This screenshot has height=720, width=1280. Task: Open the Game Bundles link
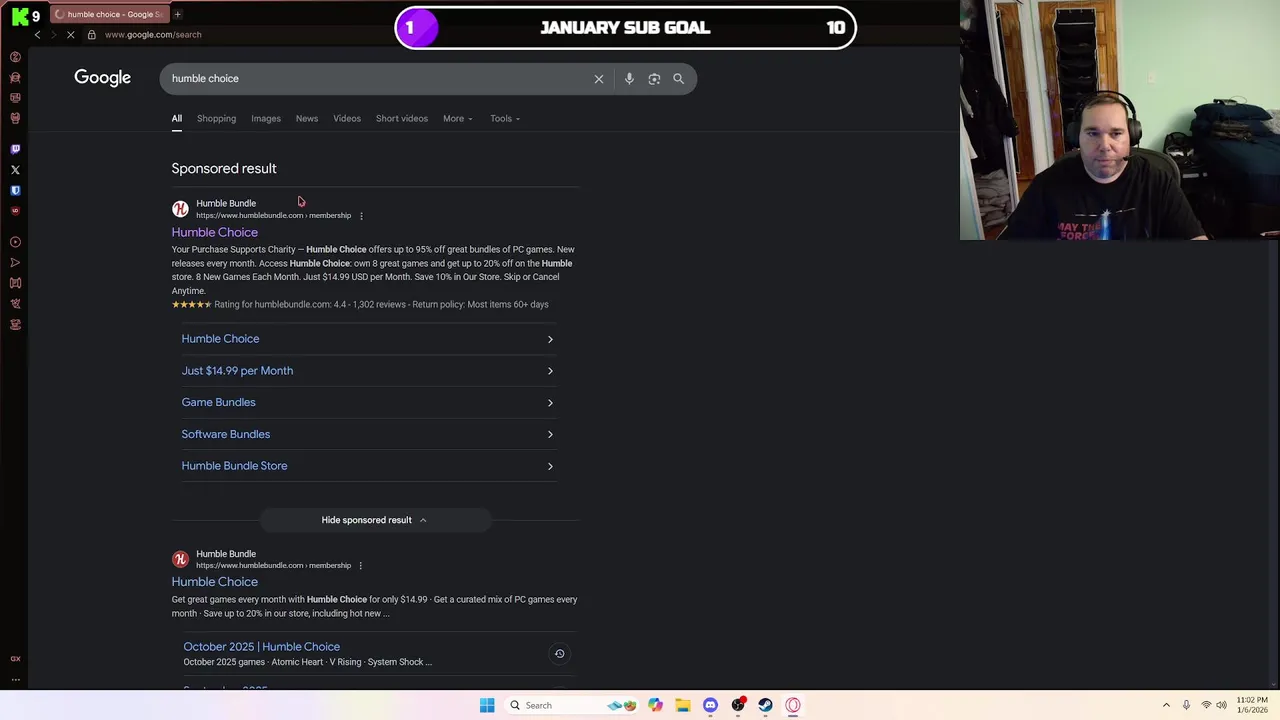click(218, 403)
